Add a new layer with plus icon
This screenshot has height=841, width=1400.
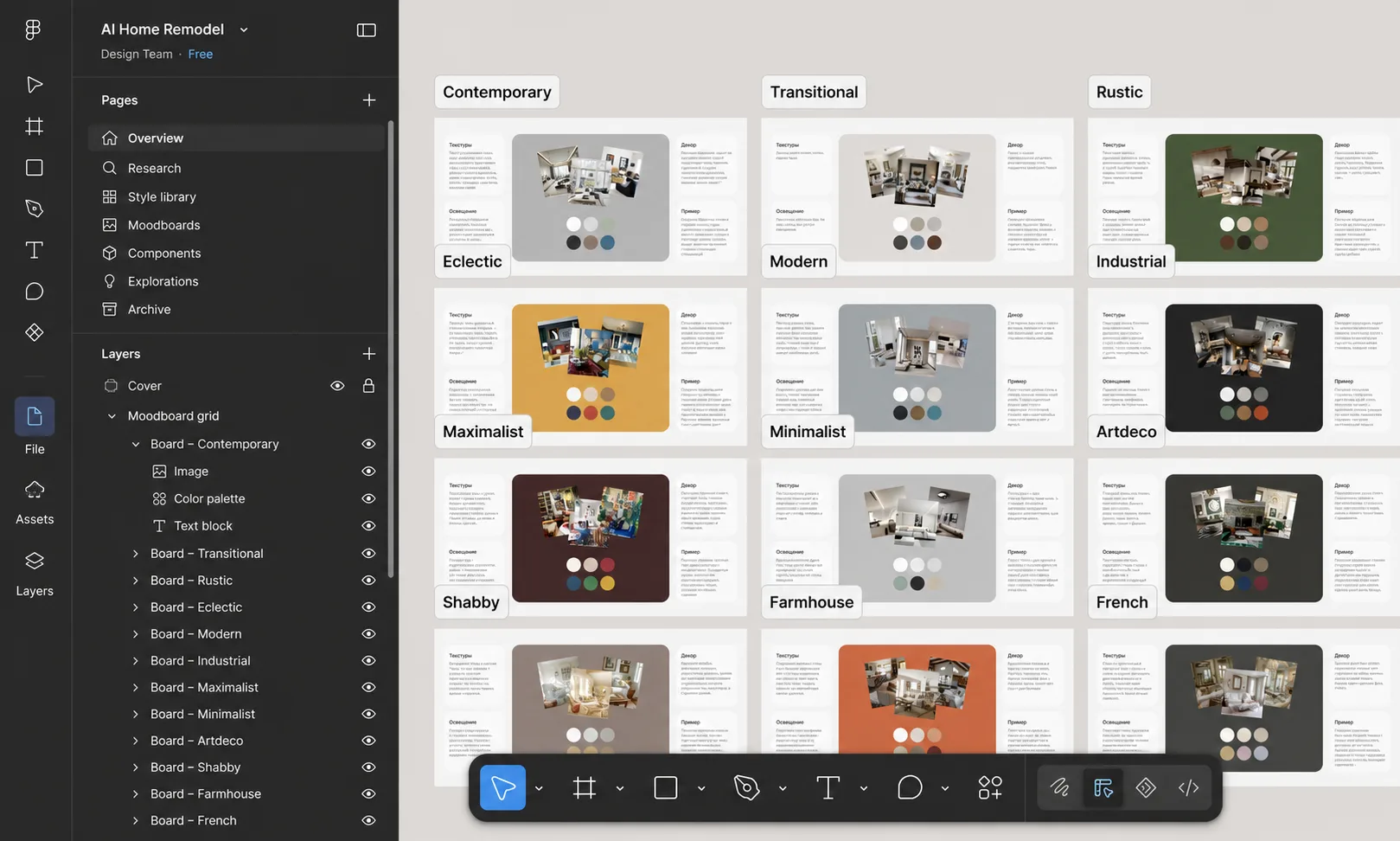(369, 354)
